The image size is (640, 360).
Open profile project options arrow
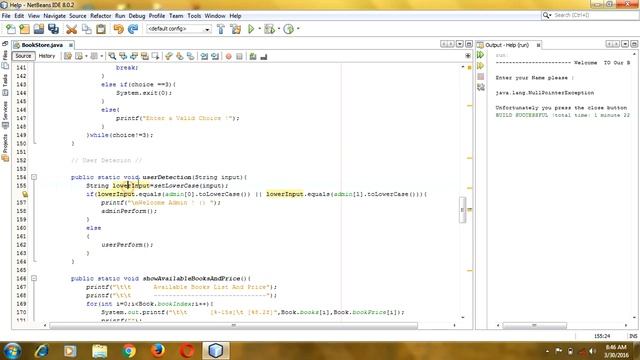click(298, 29)
